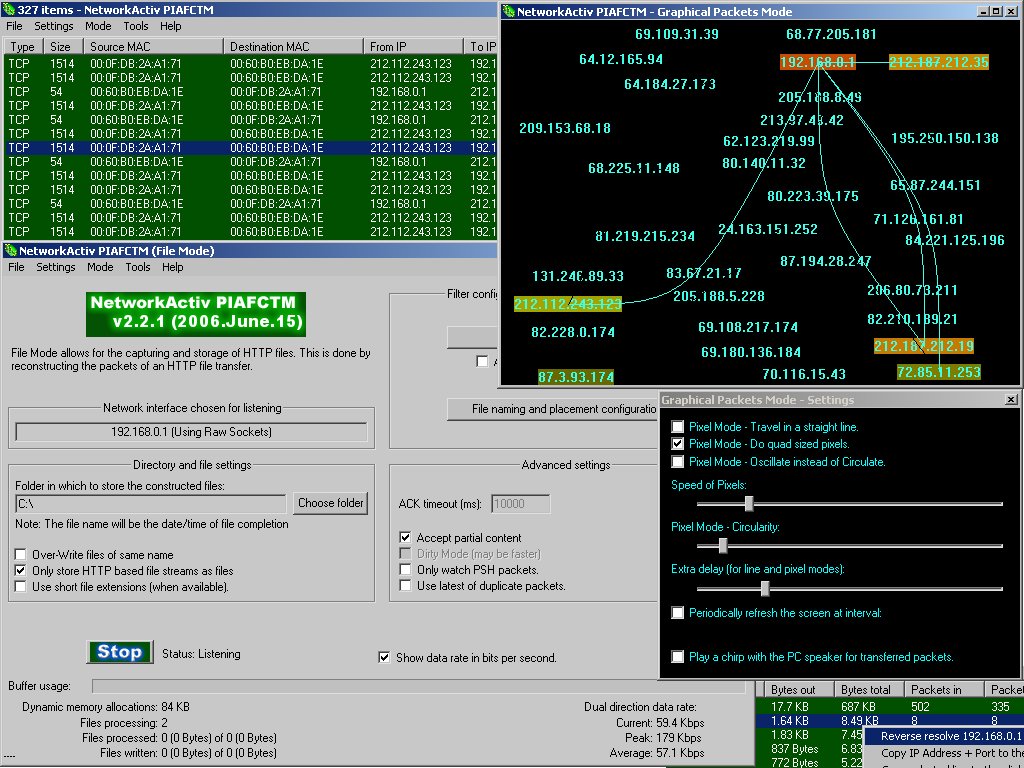Enable Only watch PSH packets
The width and height of the screenshot is (1024, 768).
406,571
